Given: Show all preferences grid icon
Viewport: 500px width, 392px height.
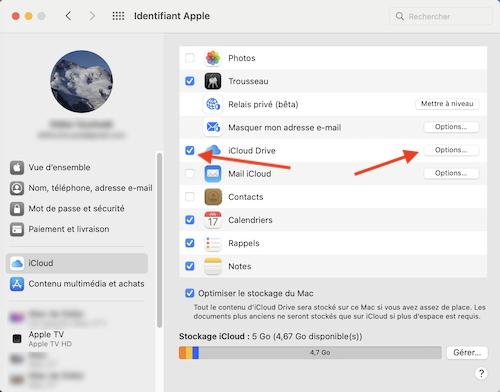Looking at the screenshot, I should click(118, 16).
